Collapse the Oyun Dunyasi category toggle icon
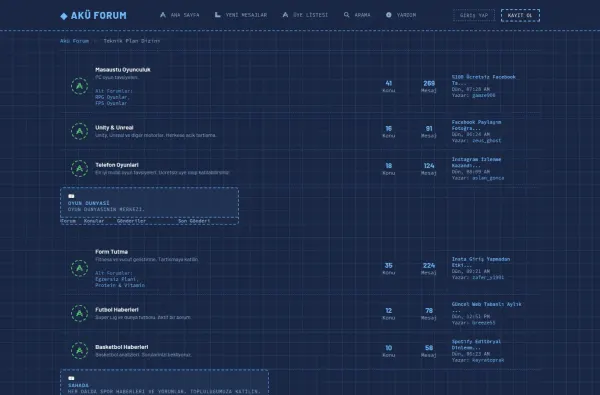The height and width of the screenshot is (395, 600). click(x=71, y=196)
